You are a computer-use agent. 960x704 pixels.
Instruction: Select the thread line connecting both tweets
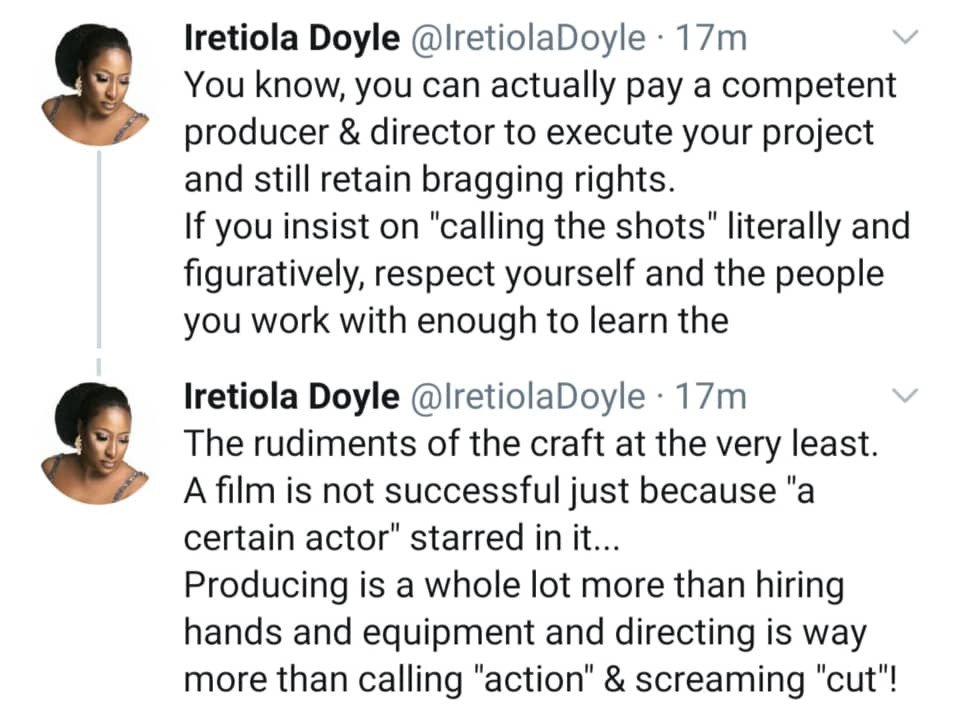(99, 250)
